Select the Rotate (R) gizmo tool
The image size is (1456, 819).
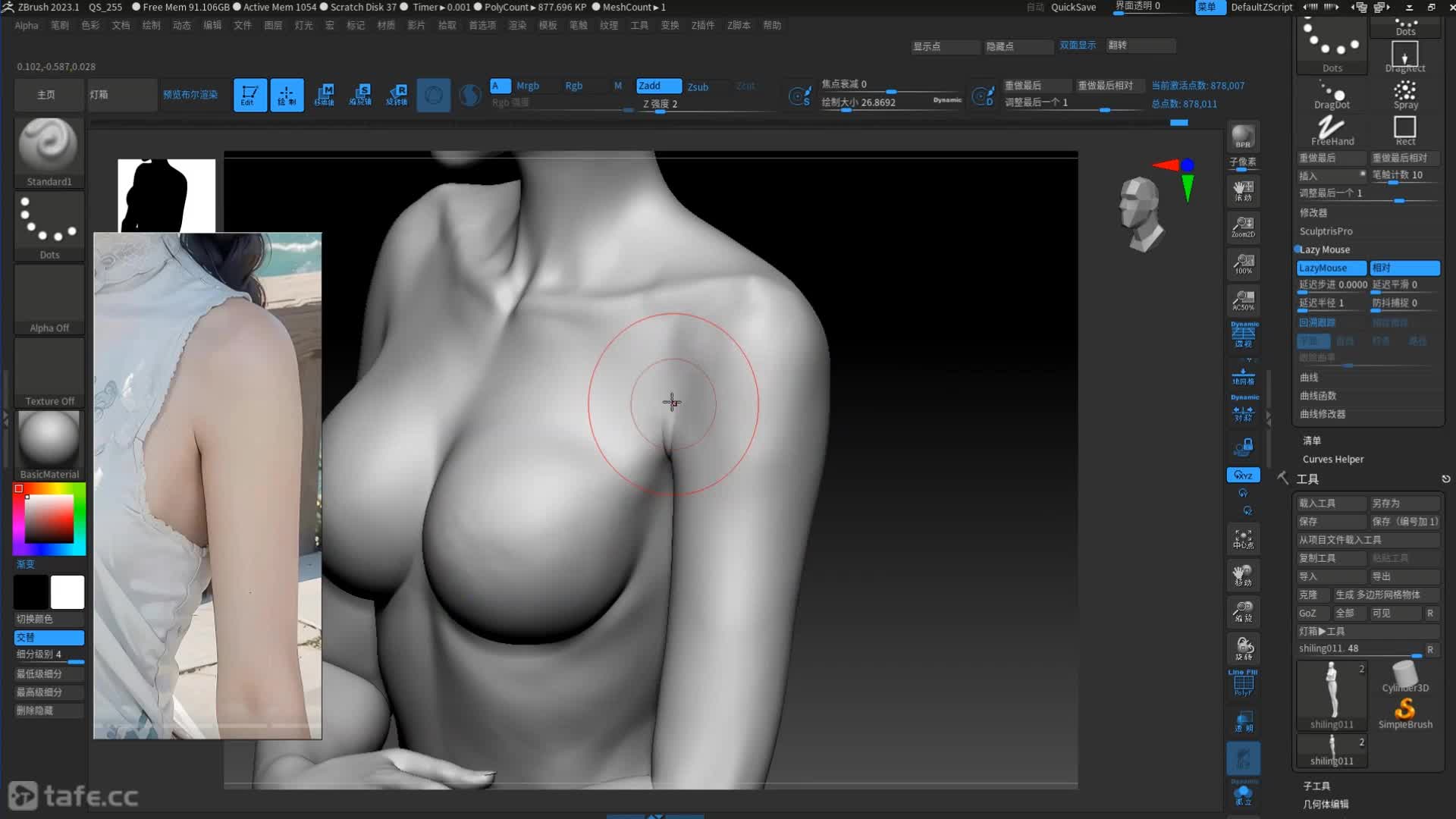click(x=397, y=95)
